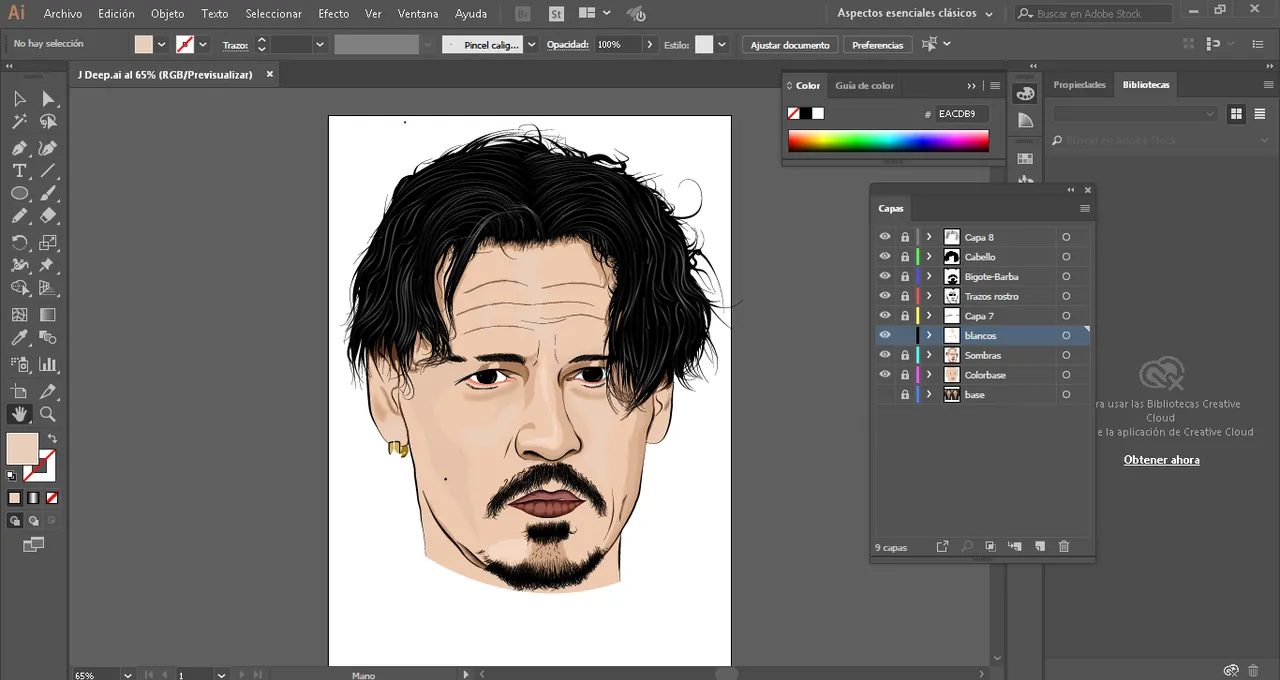This screenshot has width=1280, height=680.
Task: Collapse the Capas panel double arrows
Action: (x=1071, y=190)
